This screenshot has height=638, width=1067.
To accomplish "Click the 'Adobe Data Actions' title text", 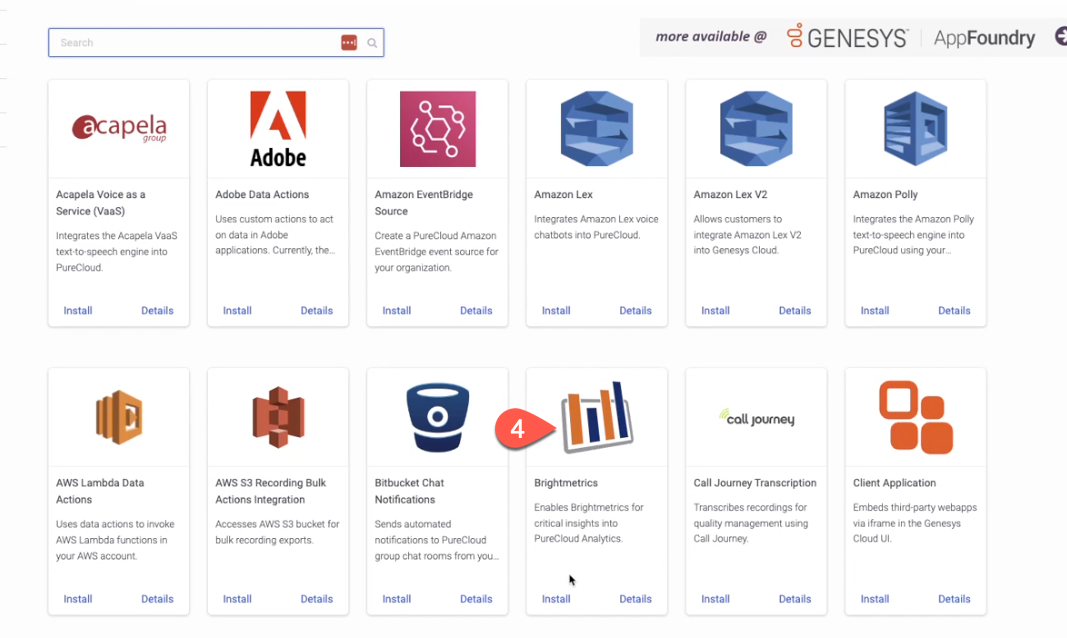I will (x=262, y=194).
